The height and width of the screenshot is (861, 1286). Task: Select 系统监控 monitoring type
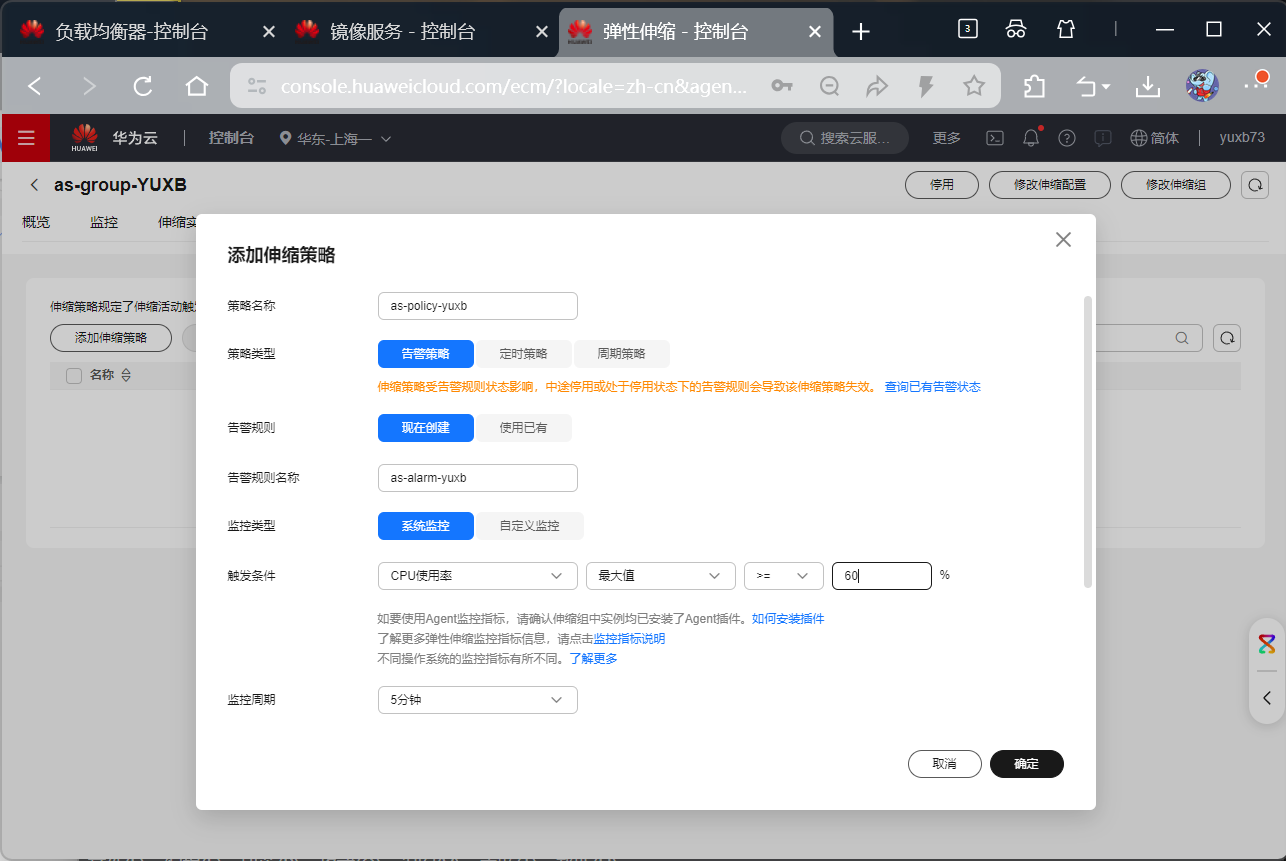pyautogui.click(x=426, y=526)
